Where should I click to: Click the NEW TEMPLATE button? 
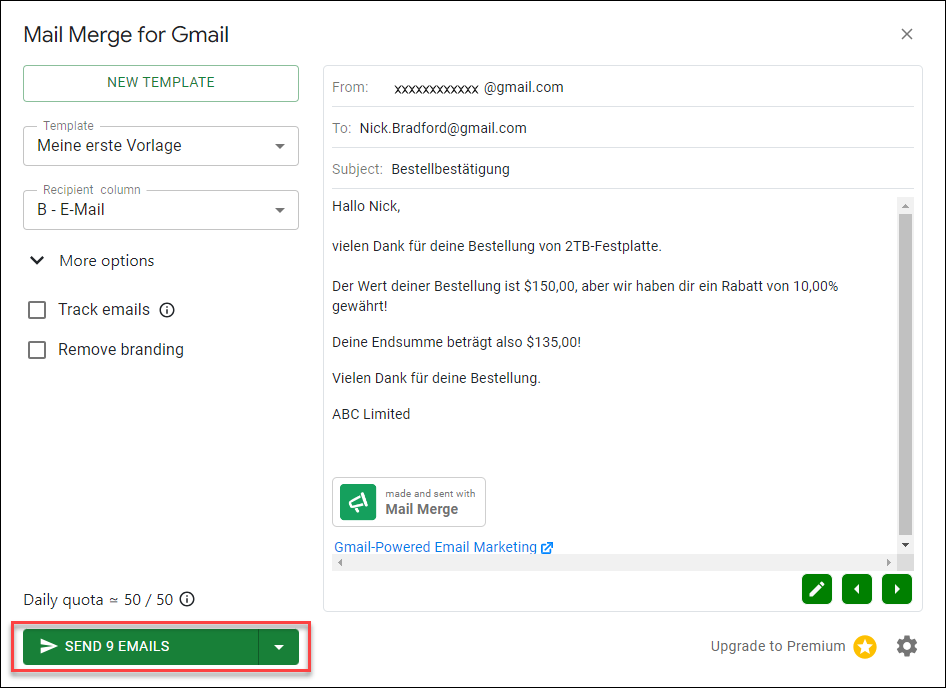coord(161,83)
